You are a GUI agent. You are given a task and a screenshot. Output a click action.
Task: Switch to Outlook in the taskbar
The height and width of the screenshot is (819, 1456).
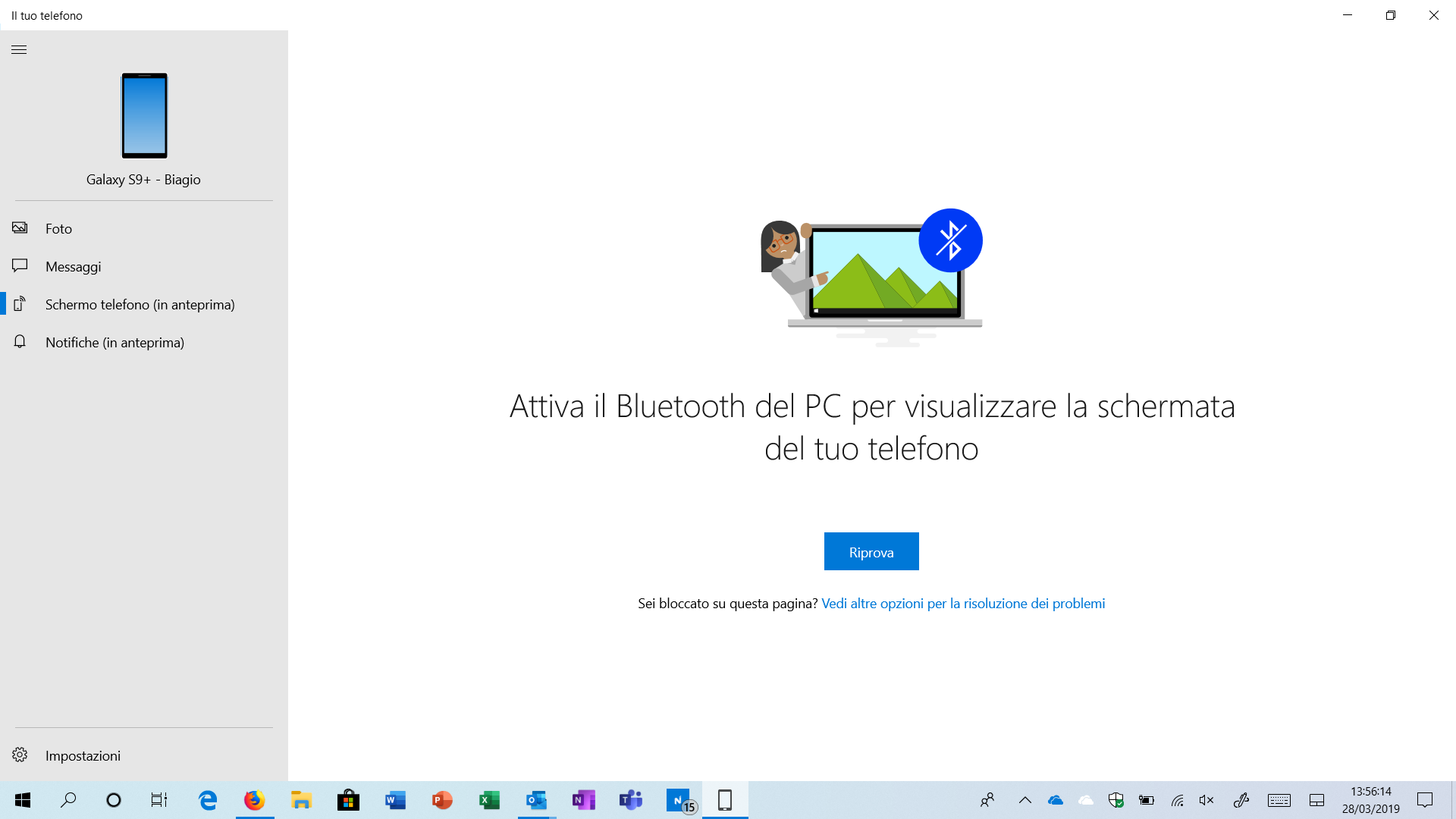tap(536, 800)
